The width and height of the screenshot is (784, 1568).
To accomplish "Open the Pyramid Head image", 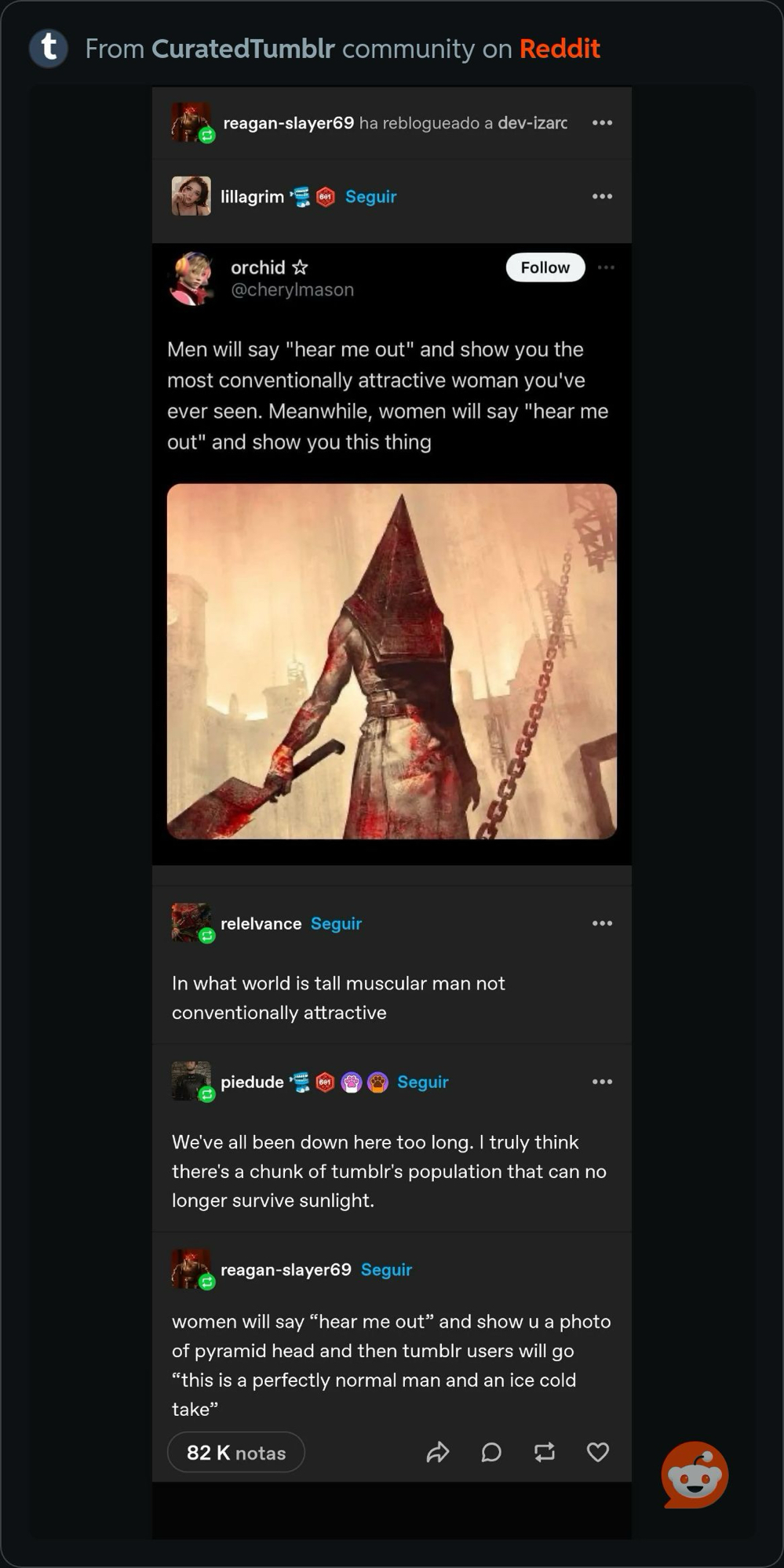I will [x=392, y=661].
